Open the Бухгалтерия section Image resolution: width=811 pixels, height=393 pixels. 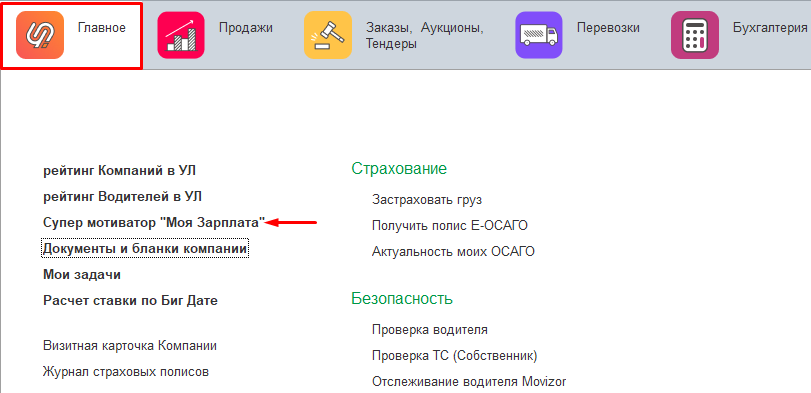771,27
